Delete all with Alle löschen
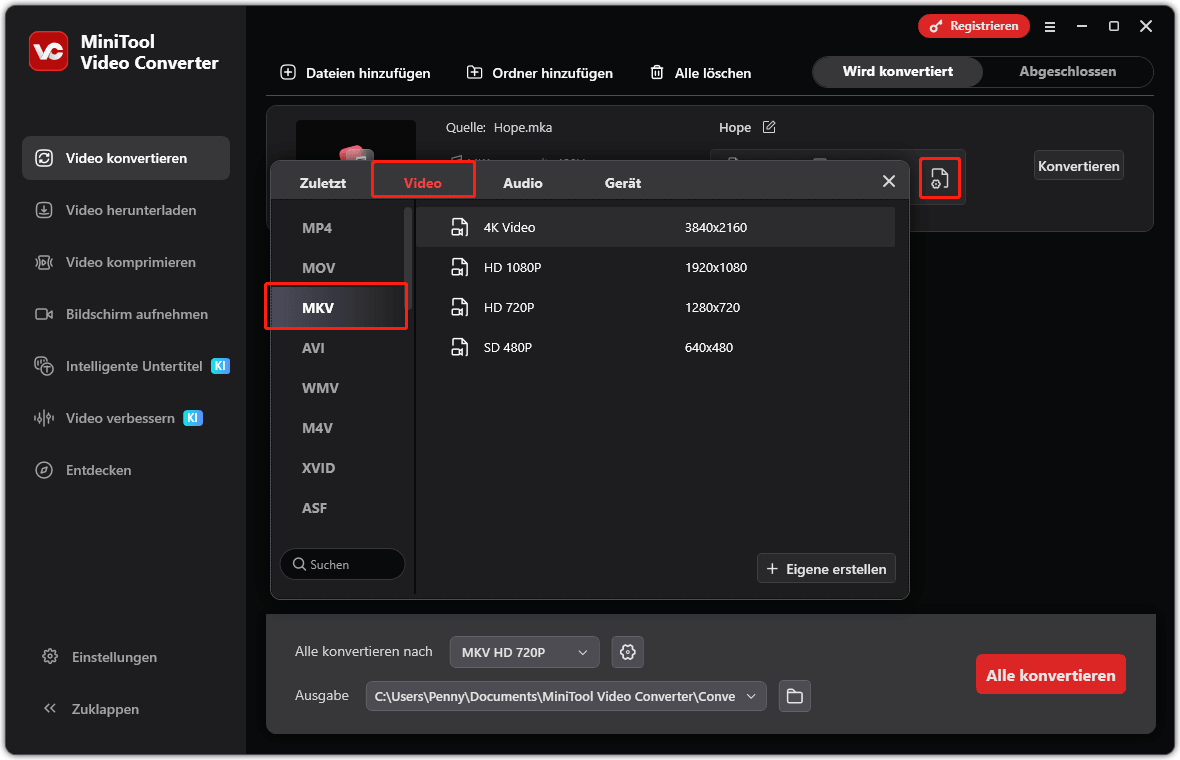1180x760 pixels. 701,73
